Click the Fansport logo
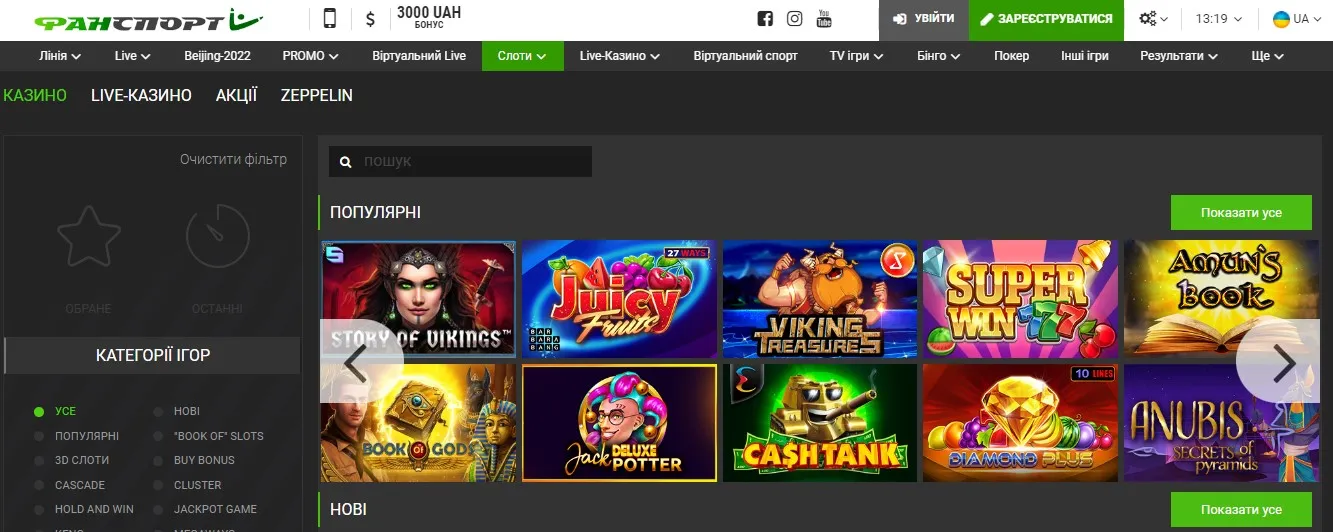Screen dimensions: 1333x532 click(147, 20)
